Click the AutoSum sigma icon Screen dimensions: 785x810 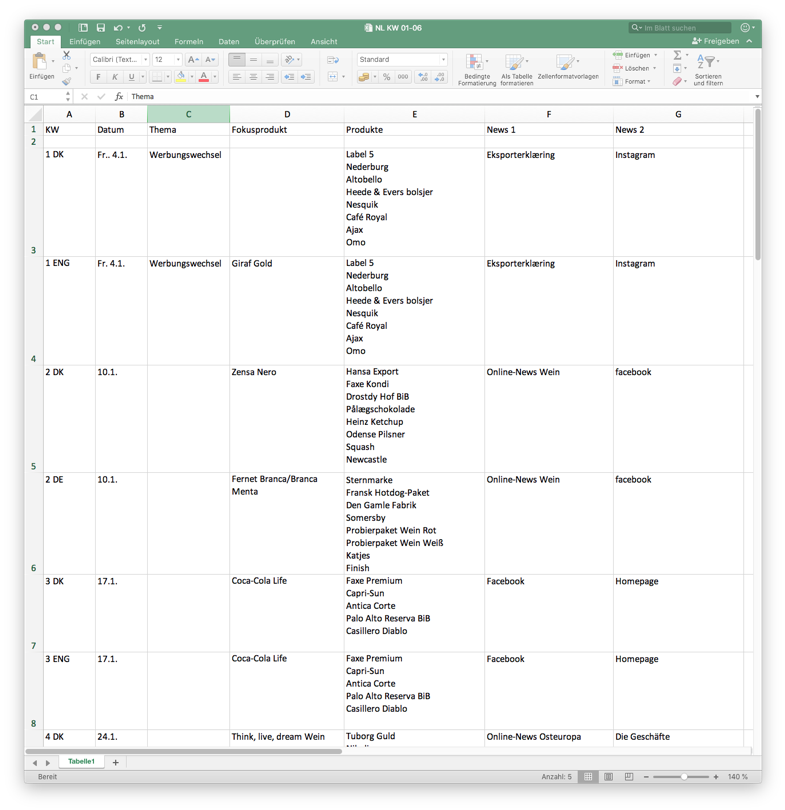click(x=677, y=56)
